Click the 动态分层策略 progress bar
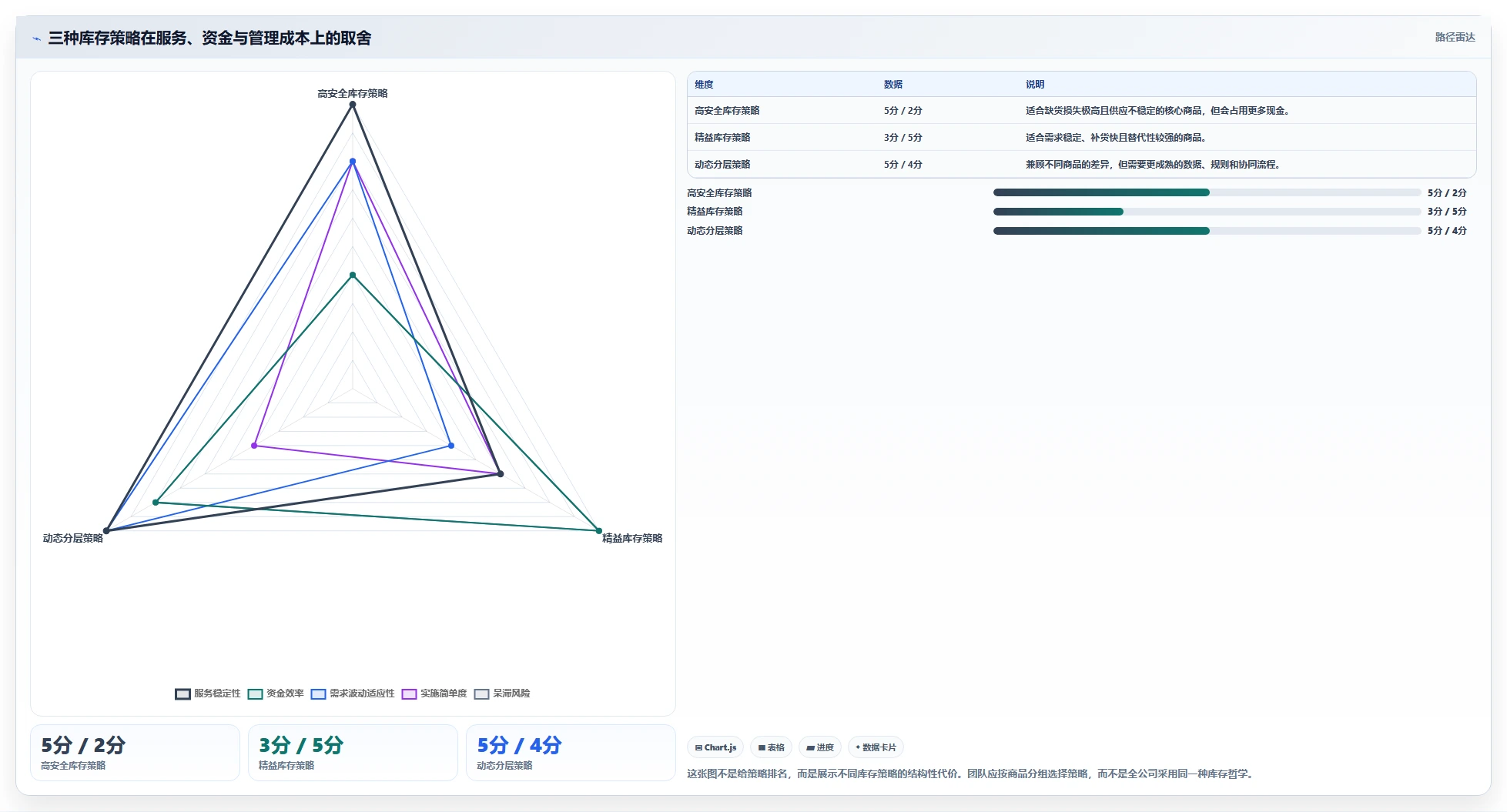The width and height of the screenshot is (1507, 812). pyautogui.click(x=1207, y=231)
